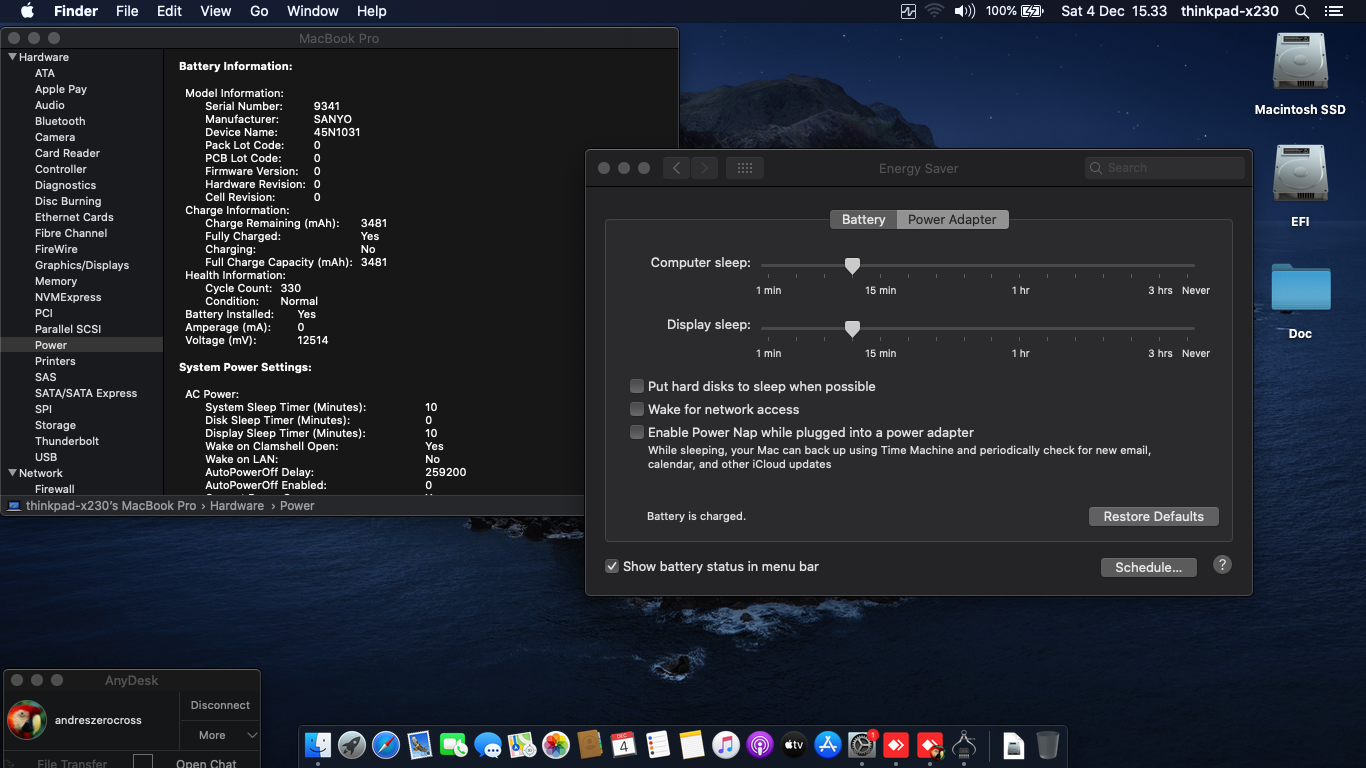Open Energy Saver help question mark
Viewport: 1366px width, 768px height.
click(1222, 564)
